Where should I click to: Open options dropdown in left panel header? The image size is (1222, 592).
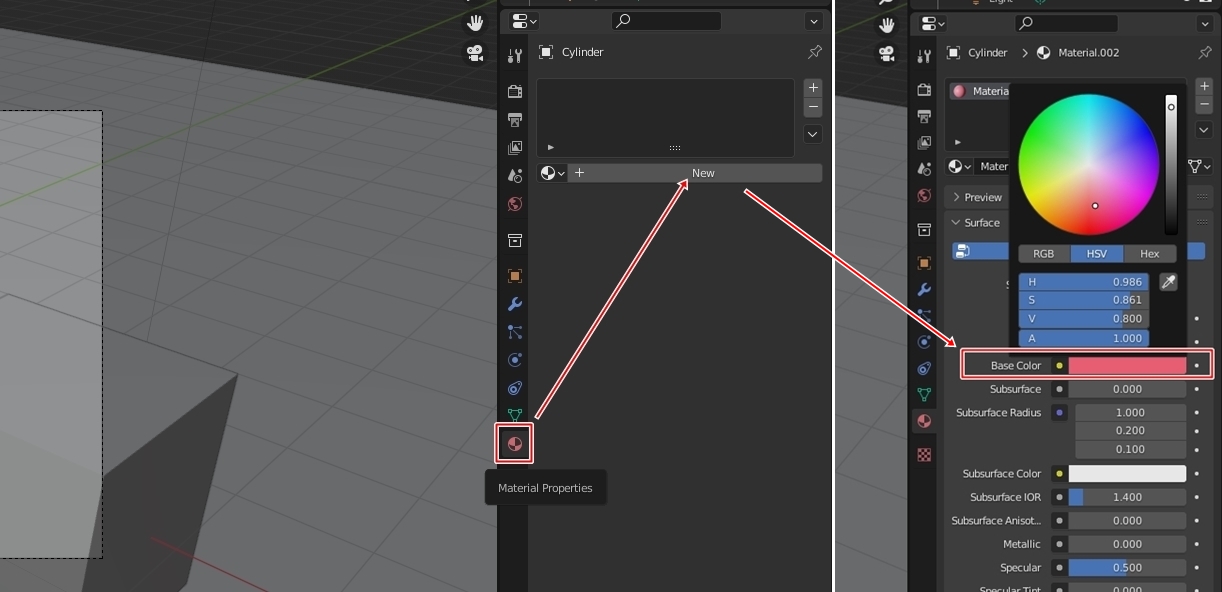(813, 21)
